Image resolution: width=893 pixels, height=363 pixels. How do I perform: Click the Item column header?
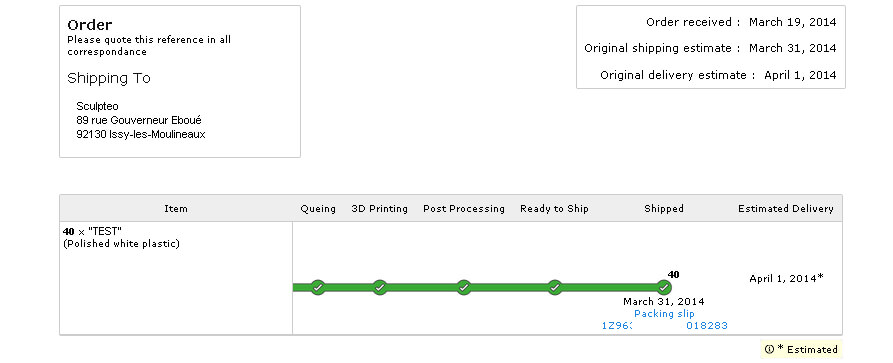[x=176, y=209]
